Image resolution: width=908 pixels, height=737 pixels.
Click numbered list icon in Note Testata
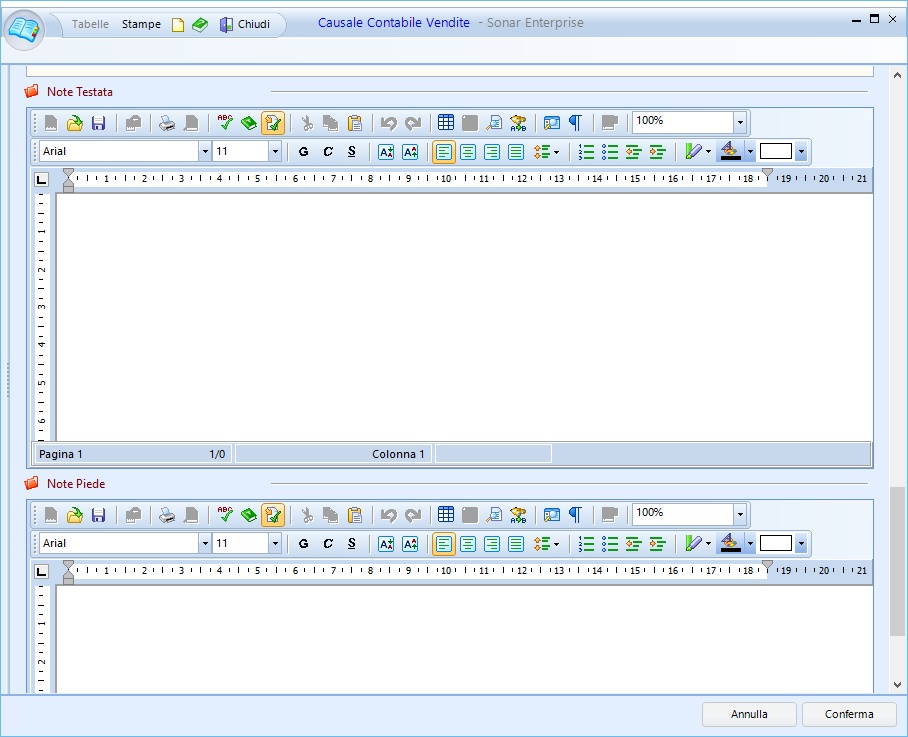(587, 152)
